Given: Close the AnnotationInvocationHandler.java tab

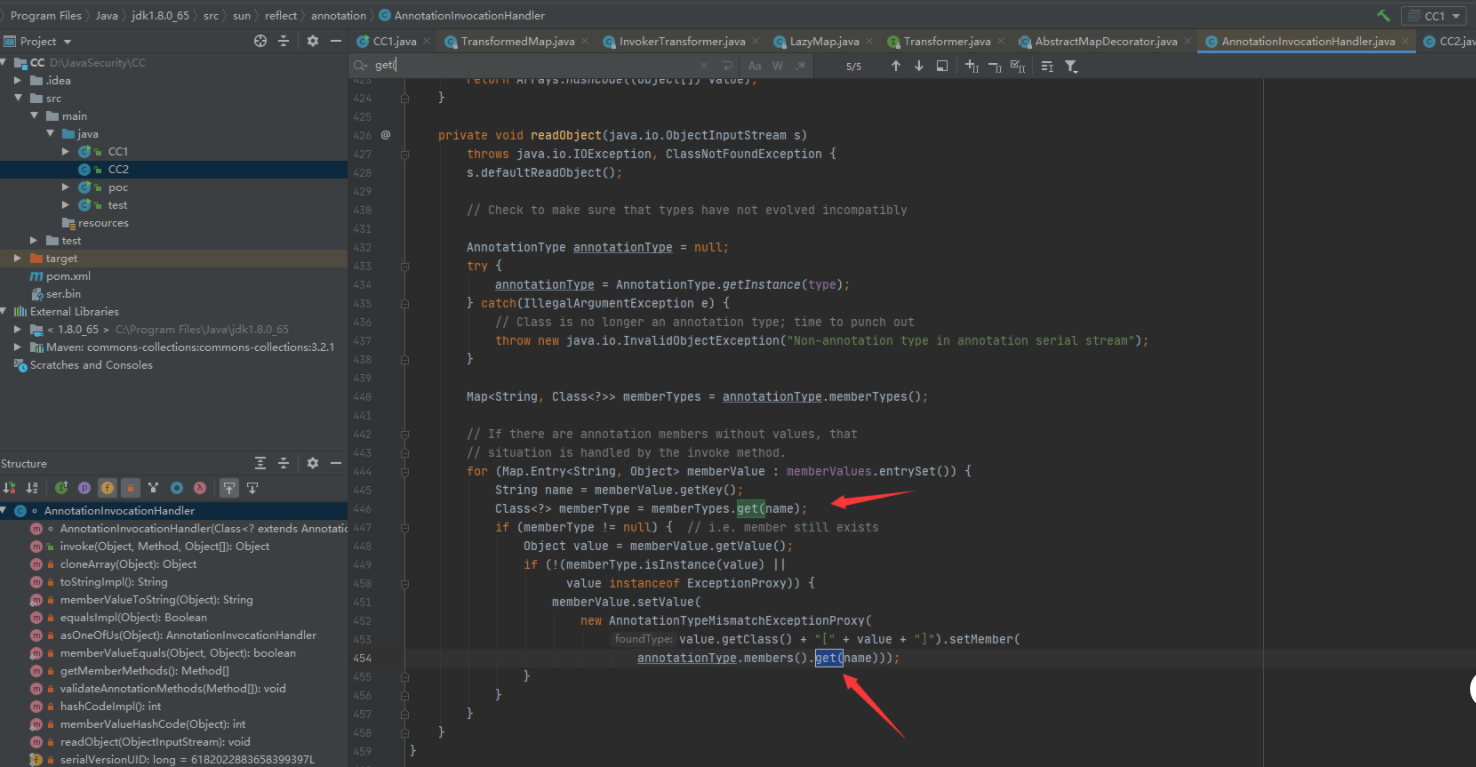Looking at the screenshot, I should pos(1405,41).
